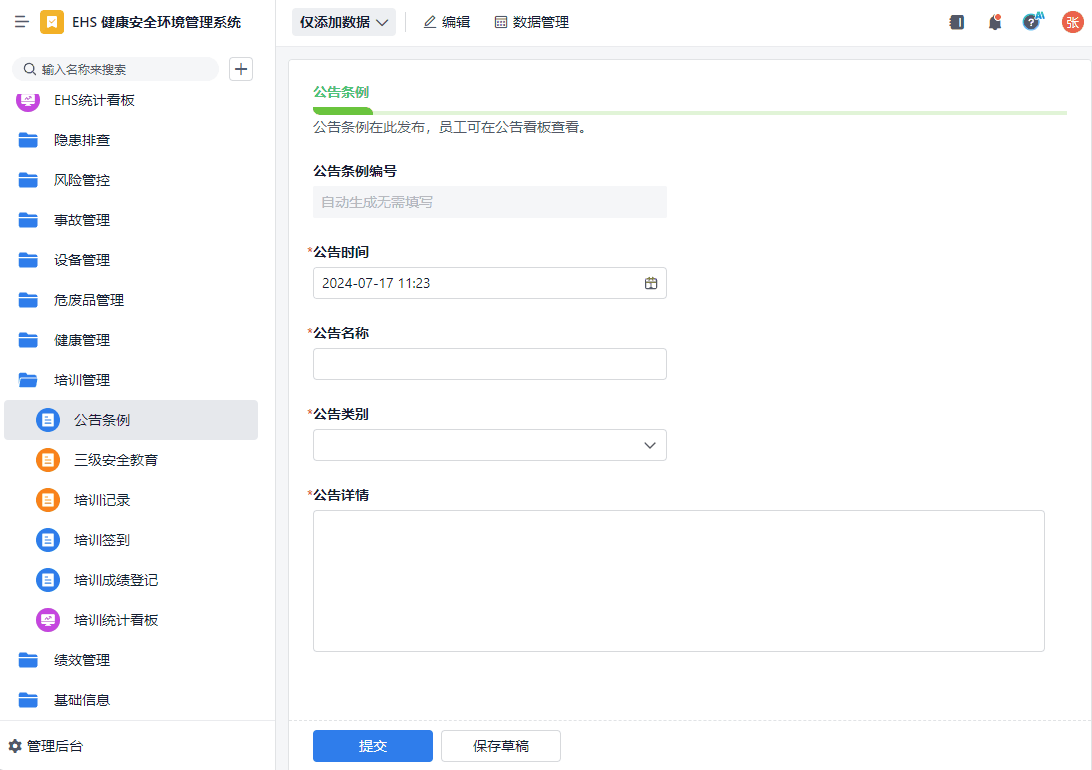Image resolution: width=1092 pixels, height=770 pixels.
Task: Click the 培训统计看板 purple dashboard icon
Action: pyautogui.click(x=48, y=620)
